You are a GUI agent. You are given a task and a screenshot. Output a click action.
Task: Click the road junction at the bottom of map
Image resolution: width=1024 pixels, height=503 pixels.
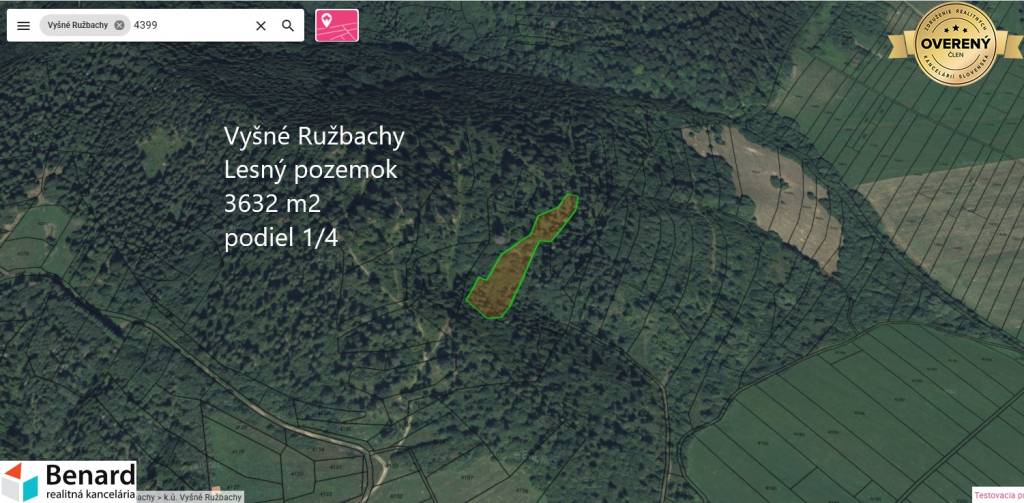[x=378, y=460]
